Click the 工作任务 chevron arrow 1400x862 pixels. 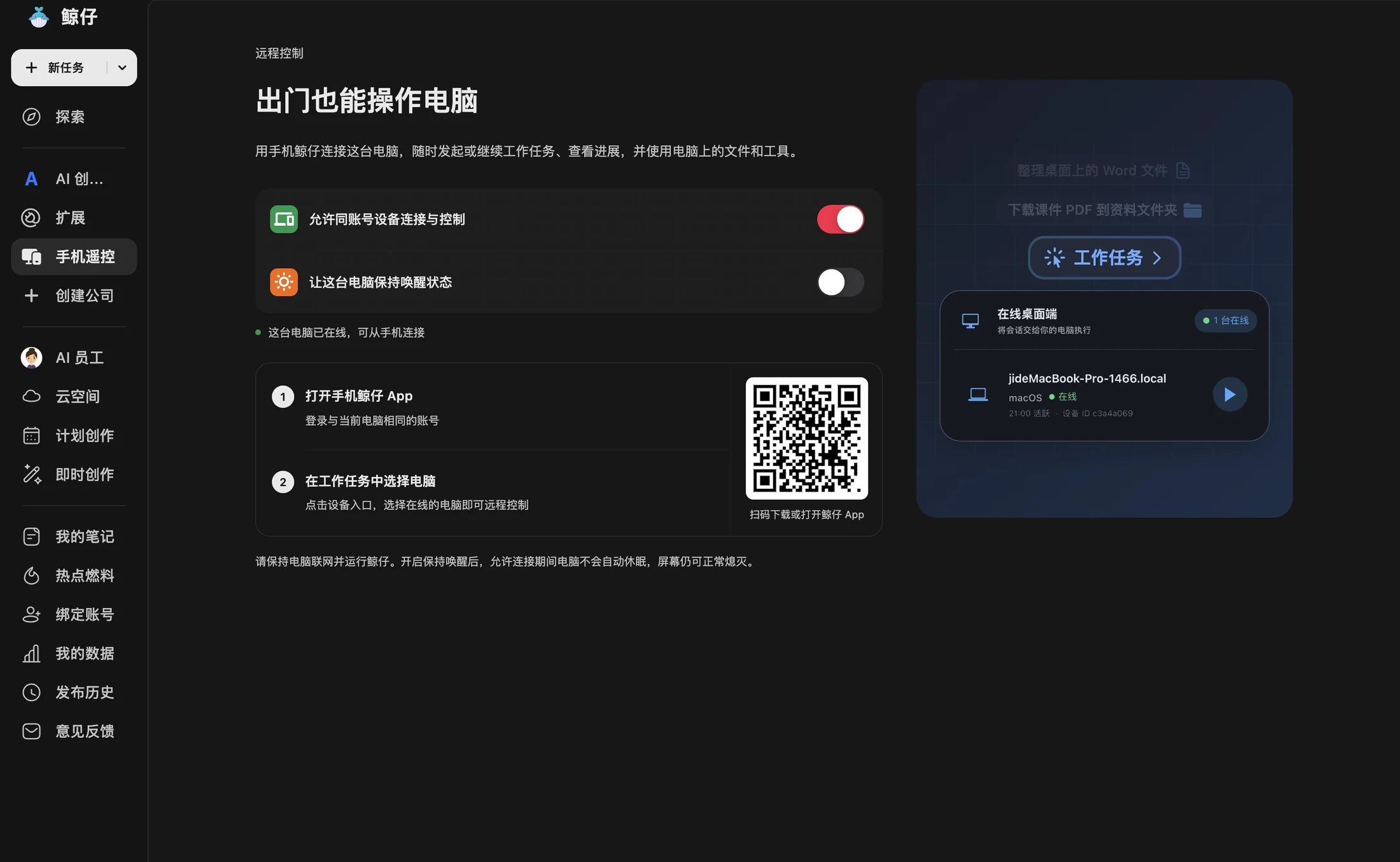[1157, 258]
